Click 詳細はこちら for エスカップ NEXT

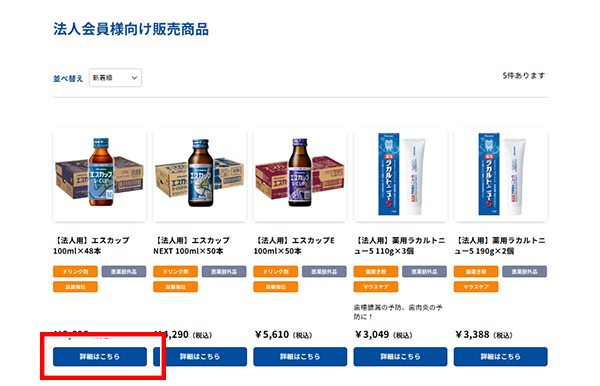[x=200, y=357]
